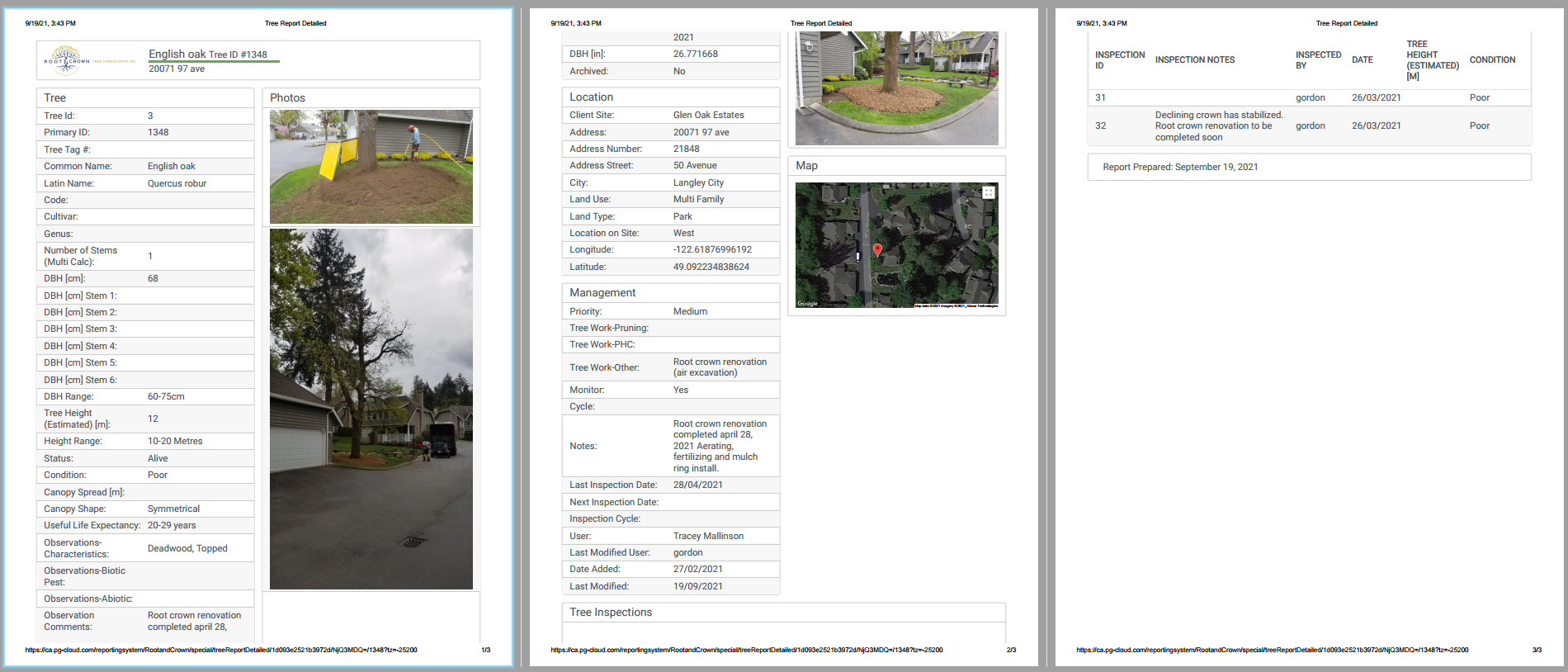Image resolution: width=1568 pixels, height=672 pixels.
Task: Click the Client Site value Glen Oak Estates
Action: point(708,115)
